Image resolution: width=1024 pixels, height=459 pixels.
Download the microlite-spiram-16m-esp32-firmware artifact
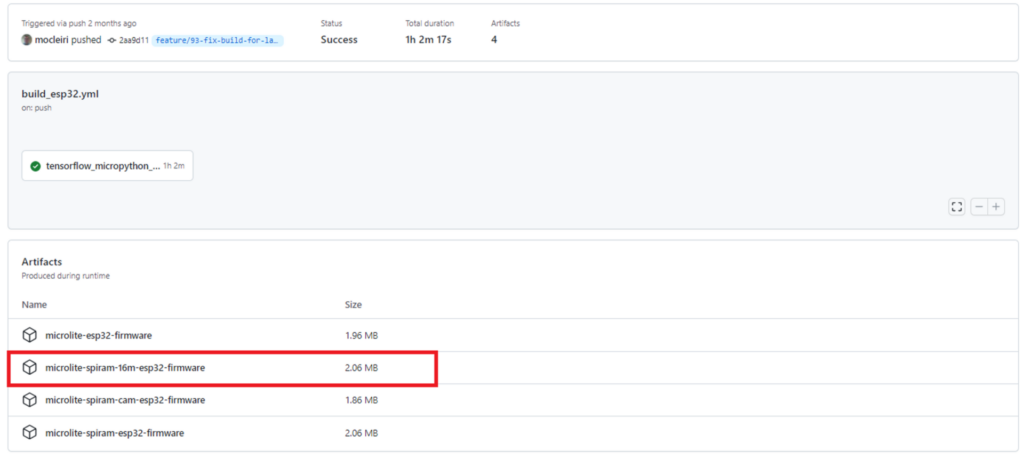125,368
